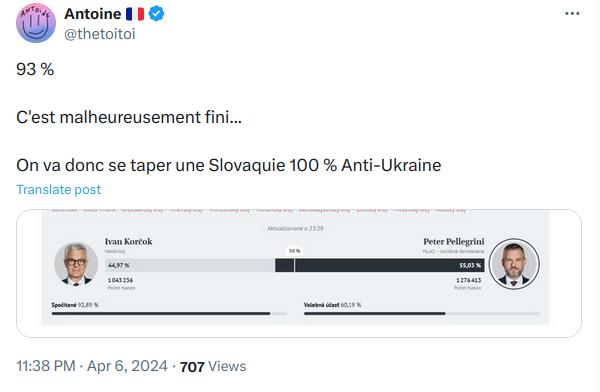Click Antoine's smiley profile avatar
Image resolution: width=600 pixels, height=392 pixels.
pos(36,23)
